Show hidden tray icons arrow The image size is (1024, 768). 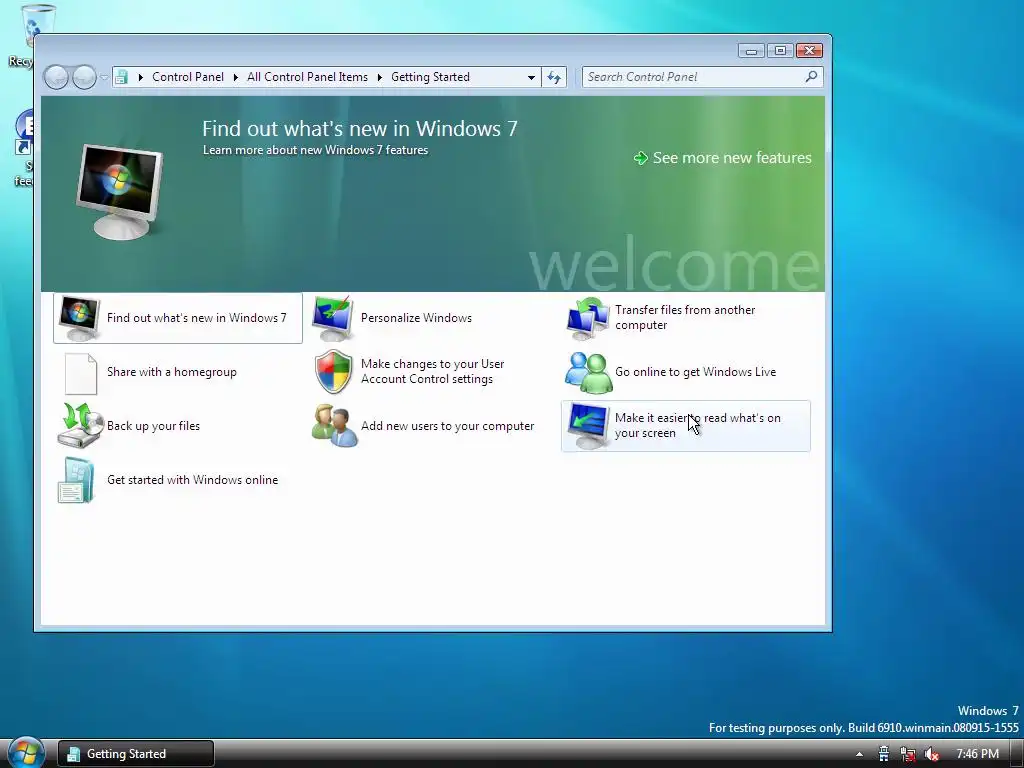point(859,754)
